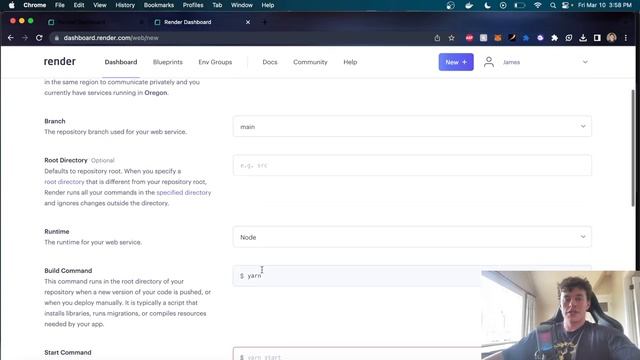Click the render logo

tap(60, 62)
